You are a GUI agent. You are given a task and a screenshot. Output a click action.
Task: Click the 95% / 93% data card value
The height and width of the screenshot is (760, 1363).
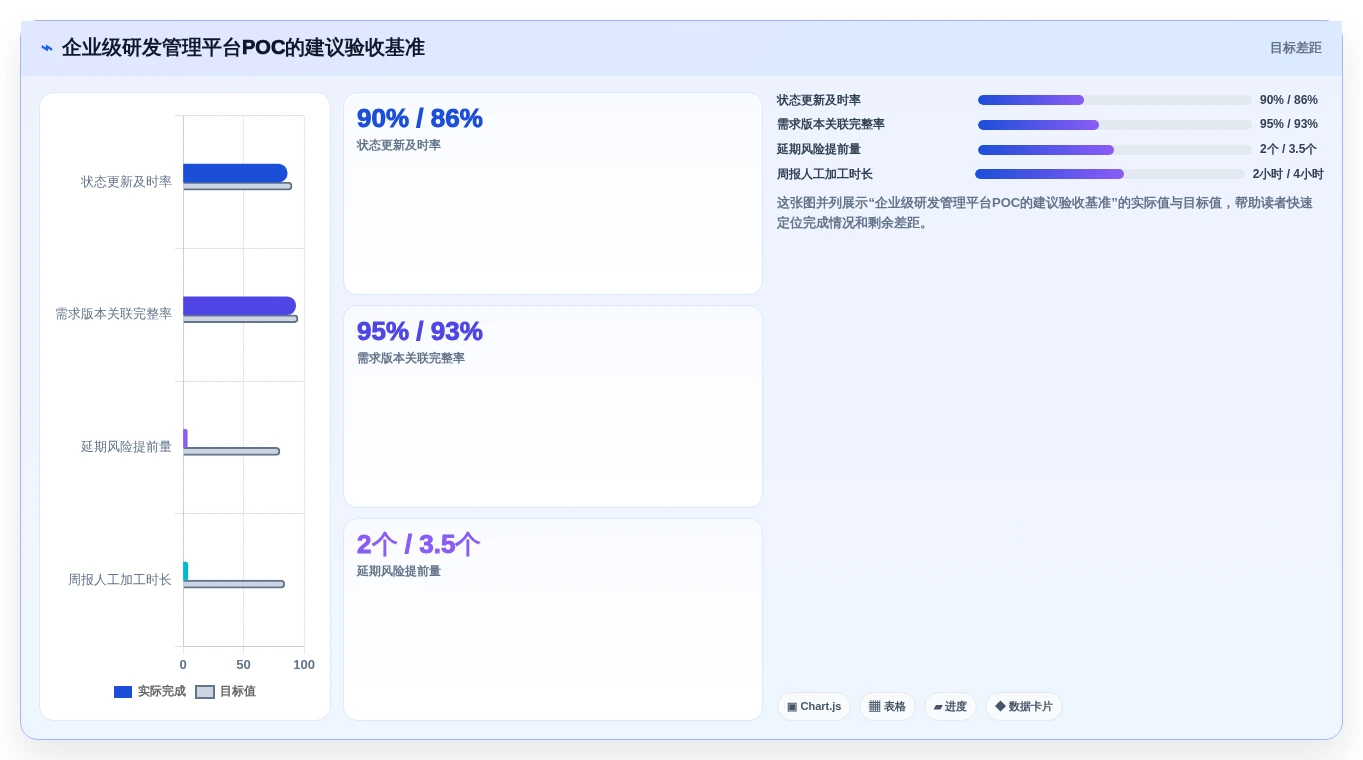(420, 332)
